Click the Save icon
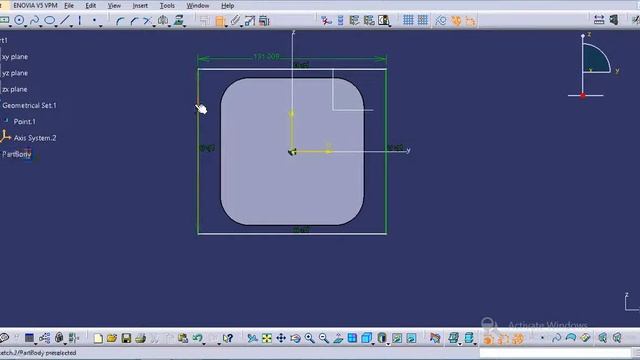Viewport: 640px width, 360px height. click(126, 338)
